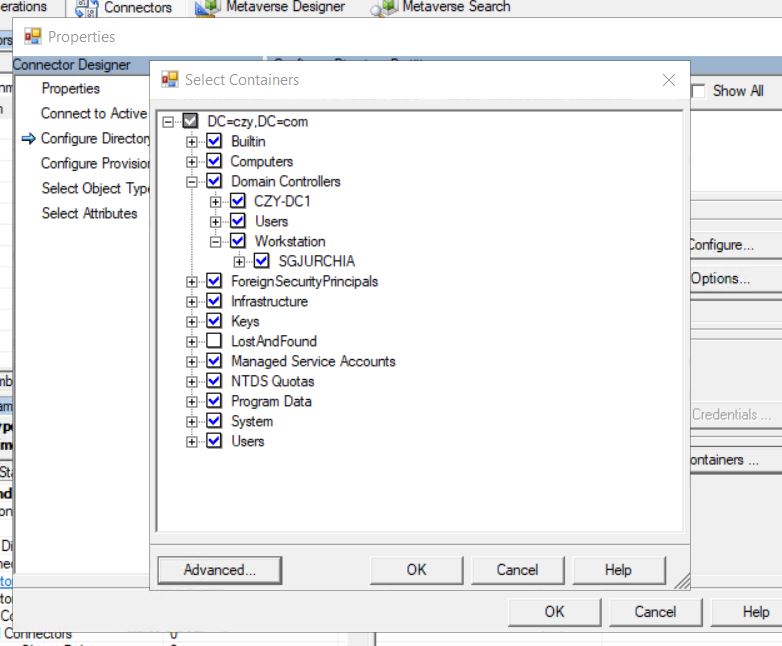Close the Select Containers dialog
The height and width of the screenshot is (646, 782).
669,80
